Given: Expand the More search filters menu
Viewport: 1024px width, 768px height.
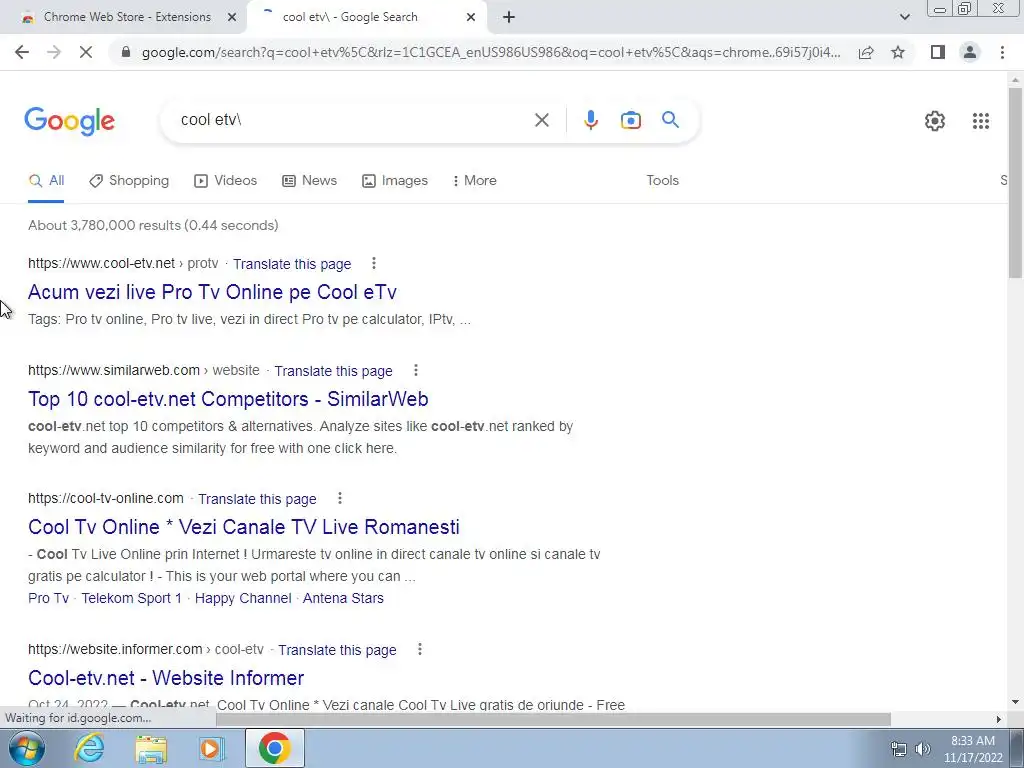Looking at the screenshot, I should (474, 180).
